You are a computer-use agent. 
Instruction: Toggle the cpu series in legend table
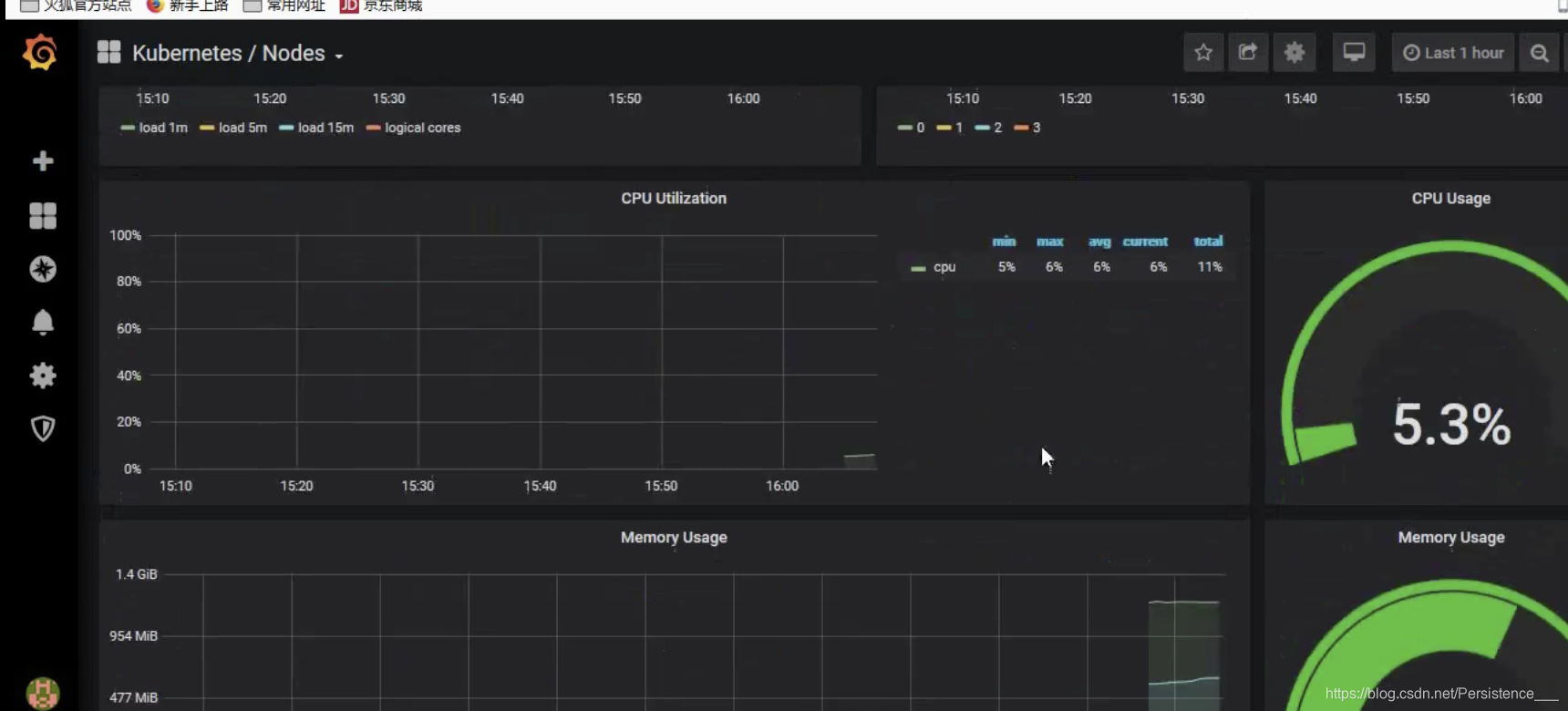tap(944, 267)
